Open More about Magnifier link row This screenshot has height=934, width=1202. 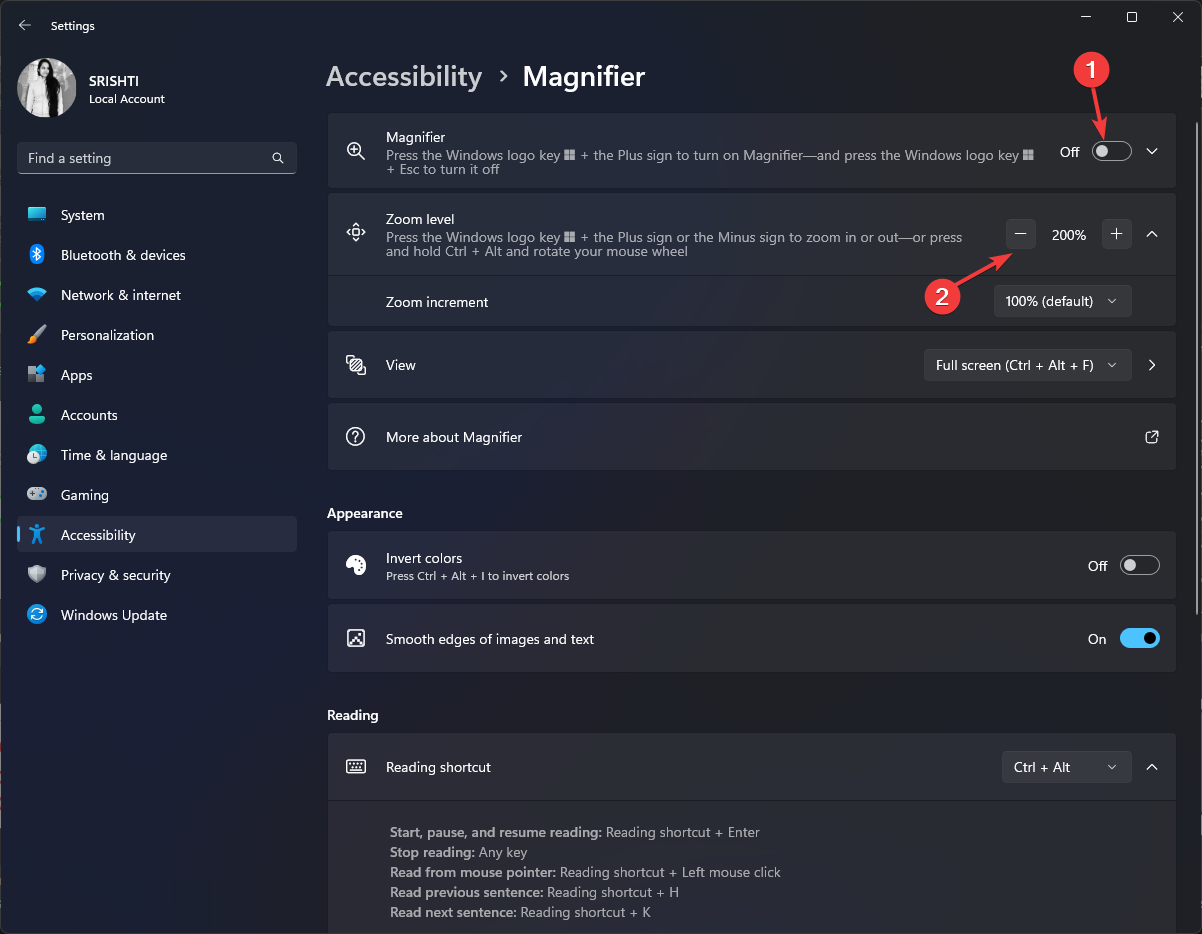pyautogui.click(x=752, y=437)
